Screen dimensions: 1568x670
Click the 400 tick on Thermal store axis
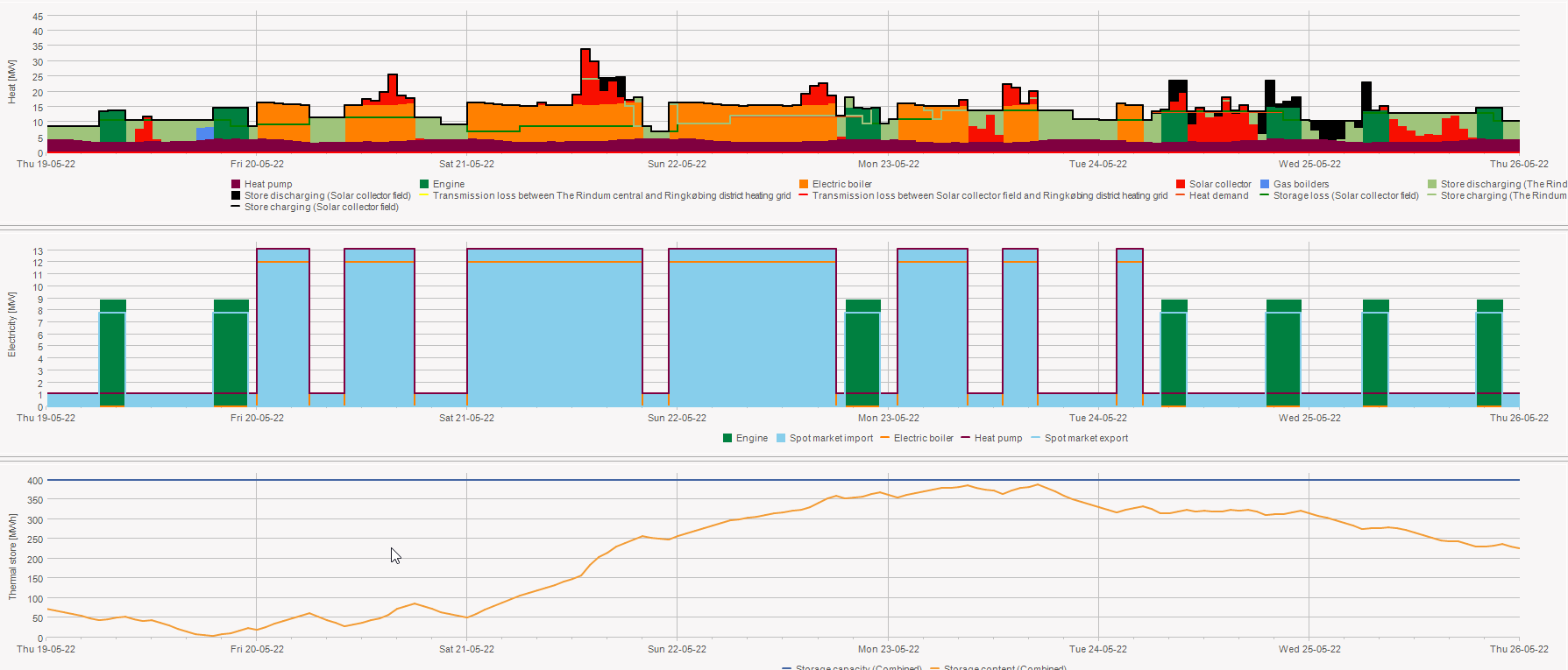[35, 481]
